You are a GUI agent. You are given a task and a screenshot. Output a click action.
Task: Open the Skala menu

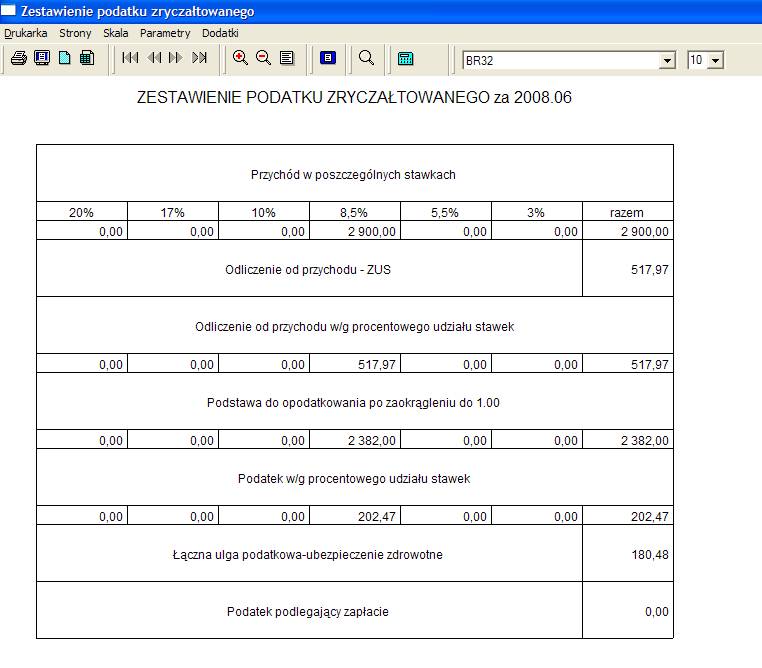click(115, 33)
